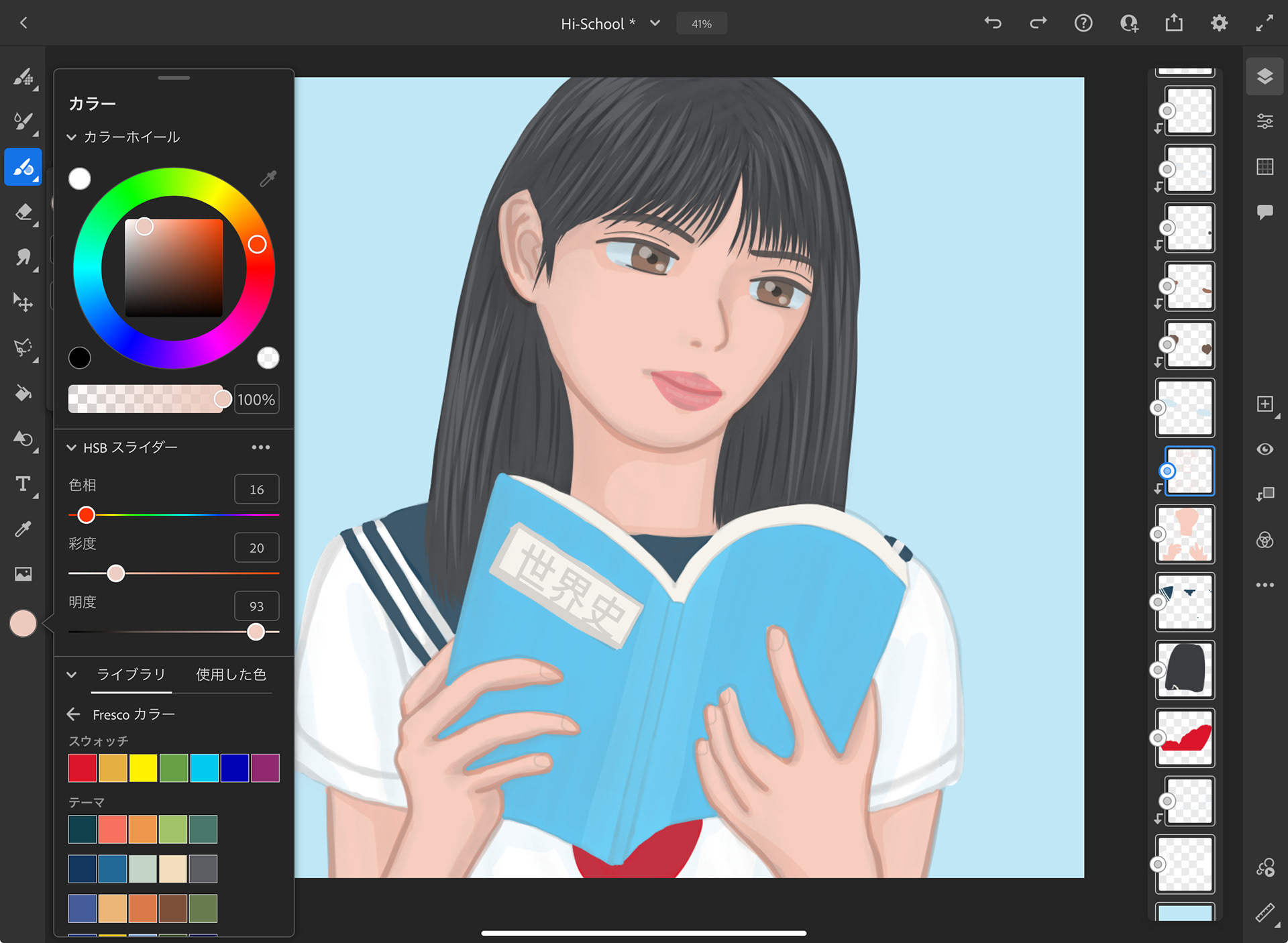Choose the purple swatch
The width and height of the screenshot is (1288, 943).
(x=266, y=768)
